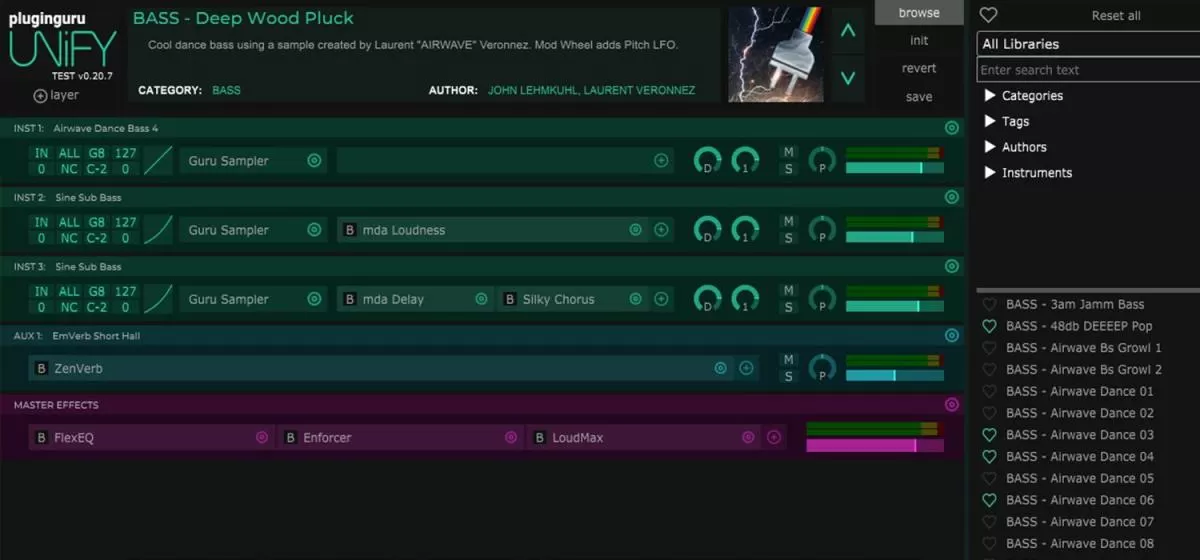Turn INST 1 pan knob P
This screenshot has width=1200, height=560.
point(822,160)
